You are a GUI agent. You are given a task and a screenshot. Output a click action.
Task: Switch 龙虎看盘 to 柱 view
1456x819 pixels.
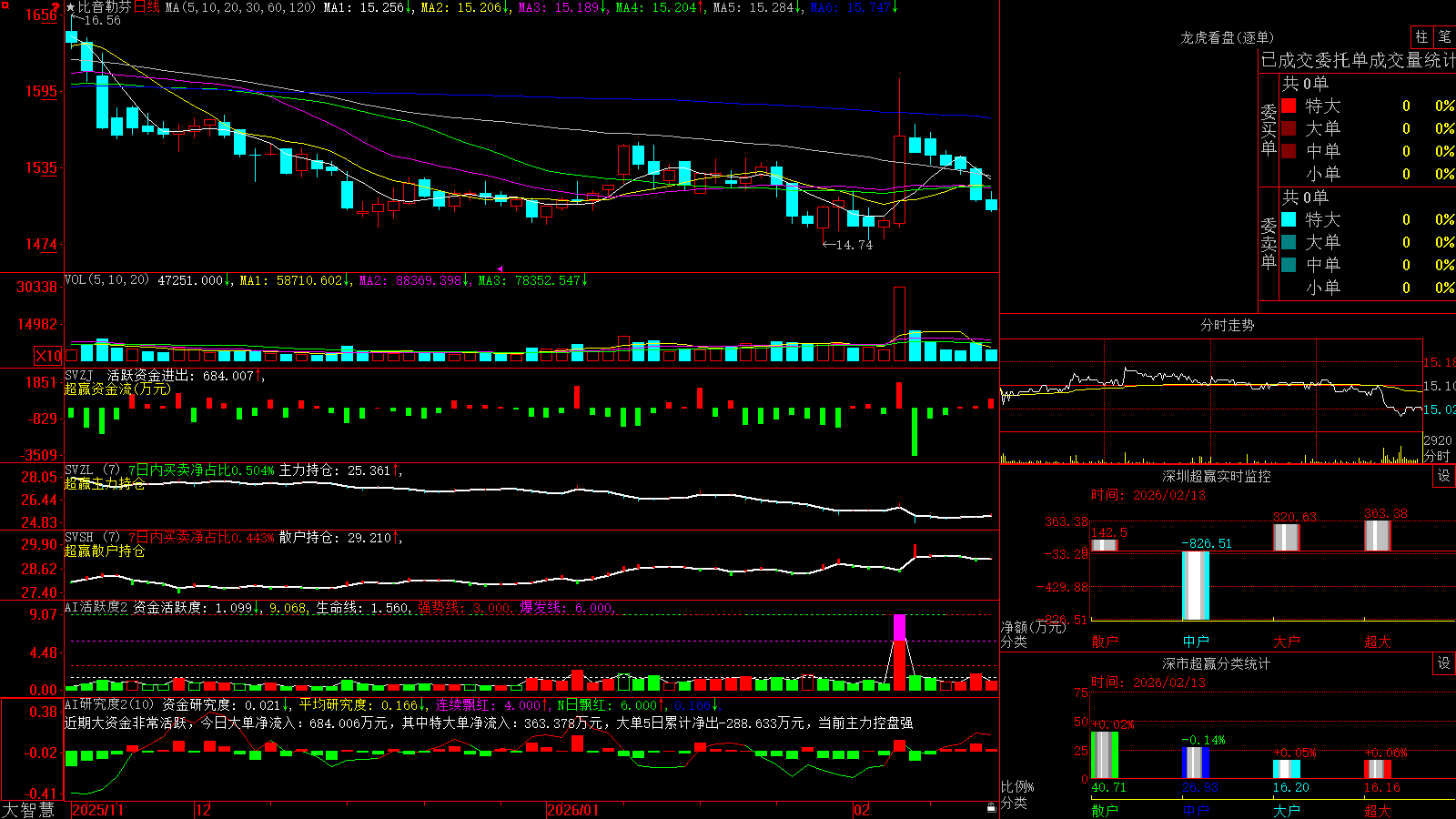coord(1421,36)
